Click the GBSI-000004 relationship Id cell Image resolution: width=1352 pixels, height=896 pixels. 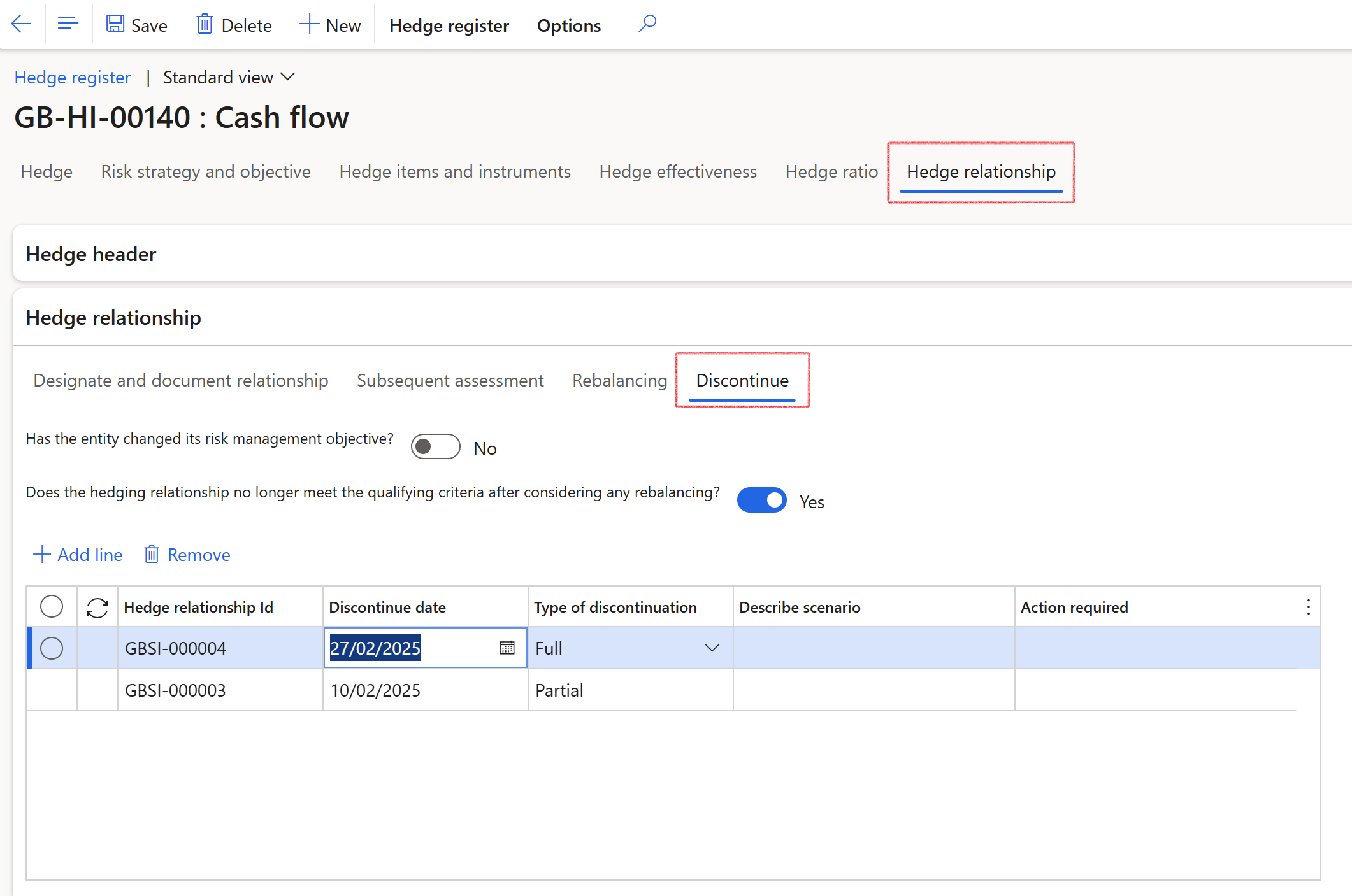[x=220, y=648]
